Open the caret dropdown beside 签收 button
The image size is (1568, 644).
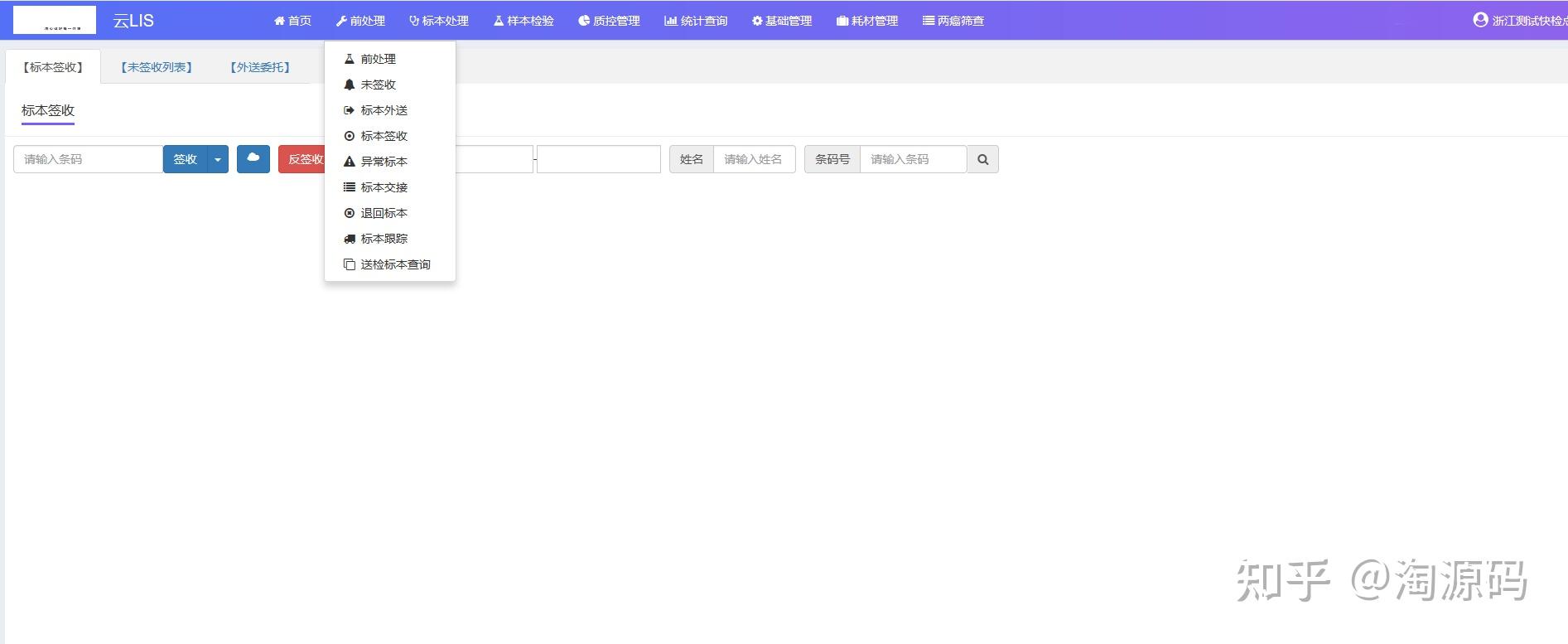click(x=218, y=159)
